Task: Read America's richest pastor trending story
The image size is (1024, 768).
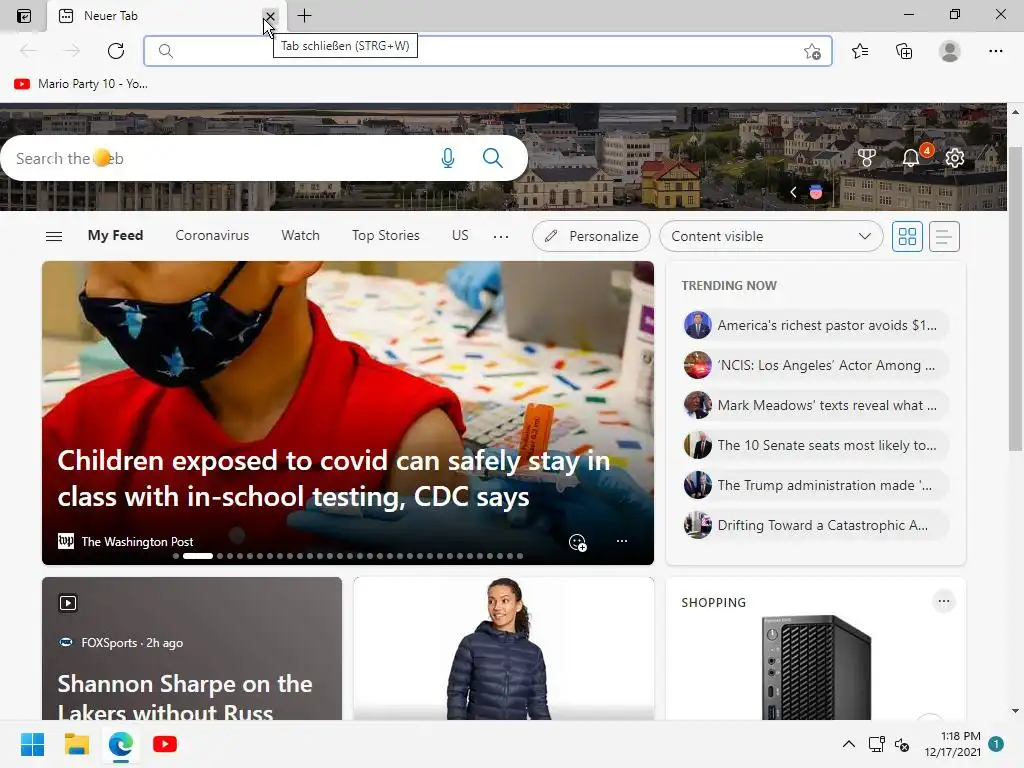Action: point(816,325)
